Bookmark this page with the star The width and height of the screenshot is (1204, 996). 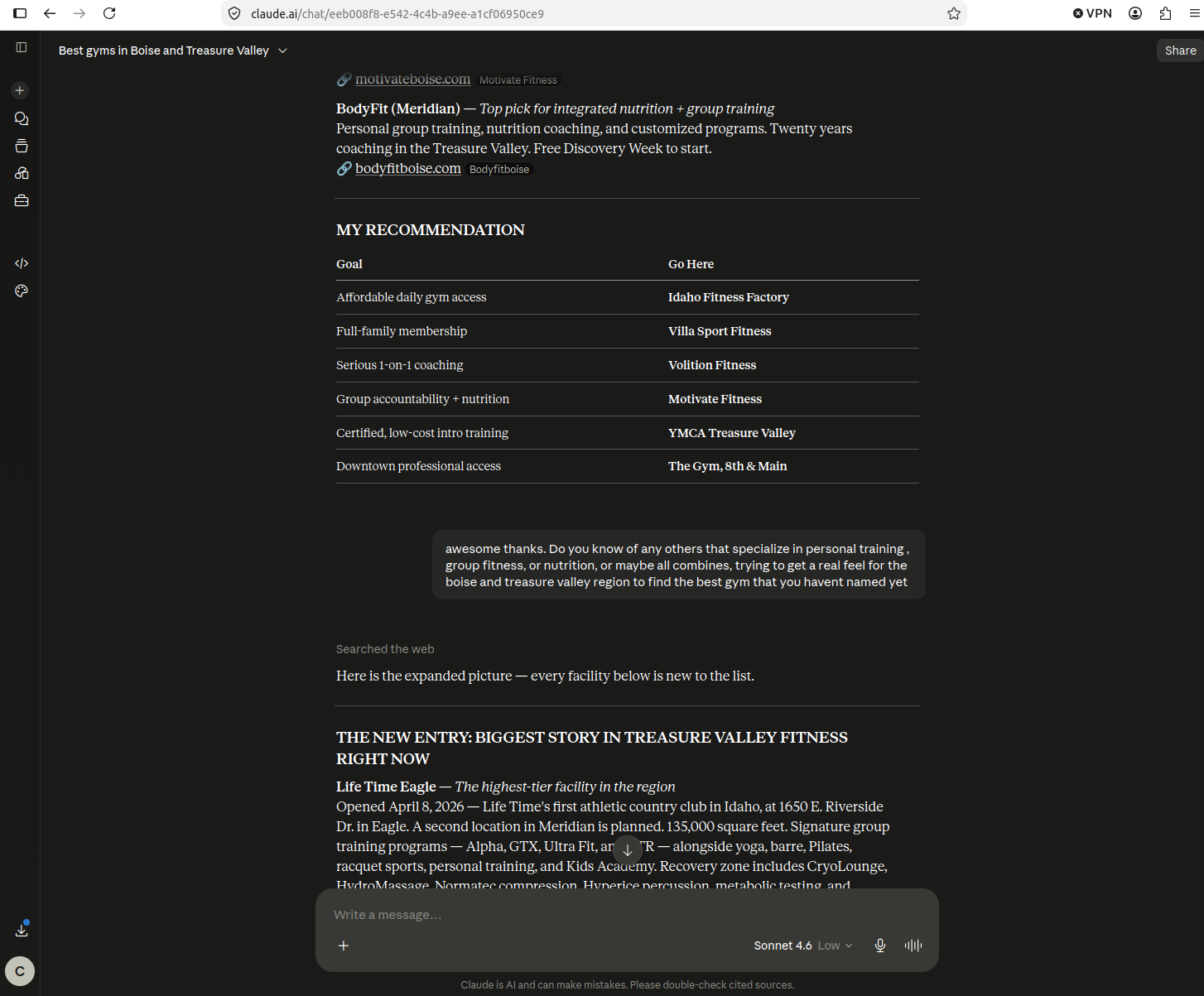954,13
